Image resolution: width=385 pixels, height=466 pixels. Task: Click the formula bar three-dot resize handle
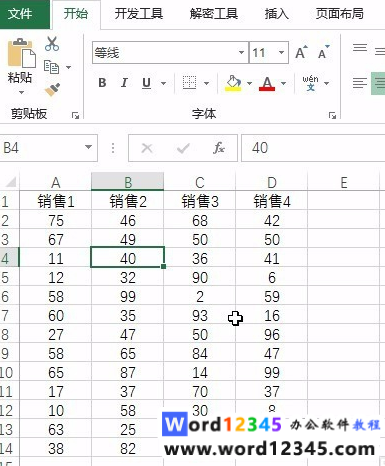point(113,148)
